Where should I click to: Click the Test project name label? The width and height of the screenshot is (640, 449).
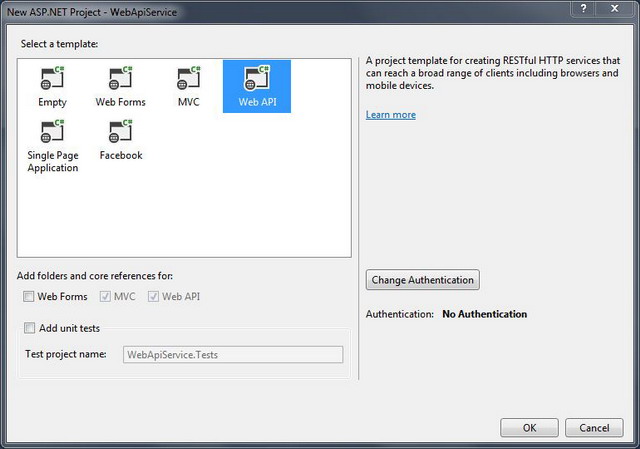(x=66, y=354)
